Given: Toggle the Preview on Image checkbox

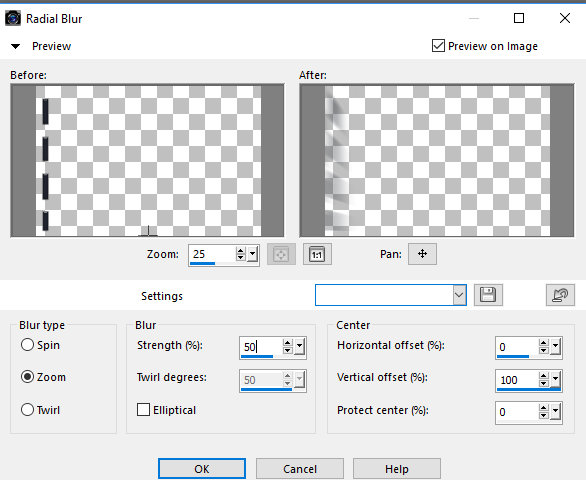Looking at the screenshot, I should 438,46.
